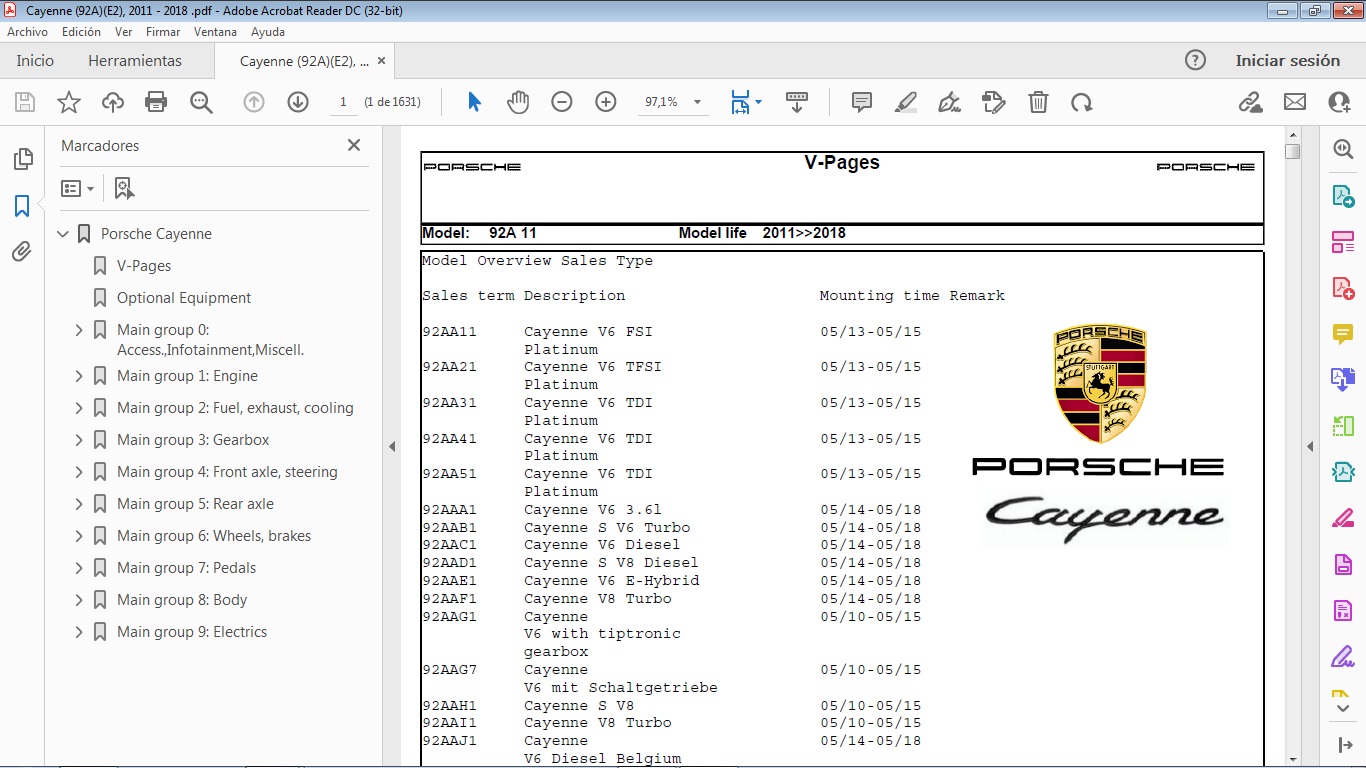
Task: Select the Hand pan tool
Action: click(517, 102)
